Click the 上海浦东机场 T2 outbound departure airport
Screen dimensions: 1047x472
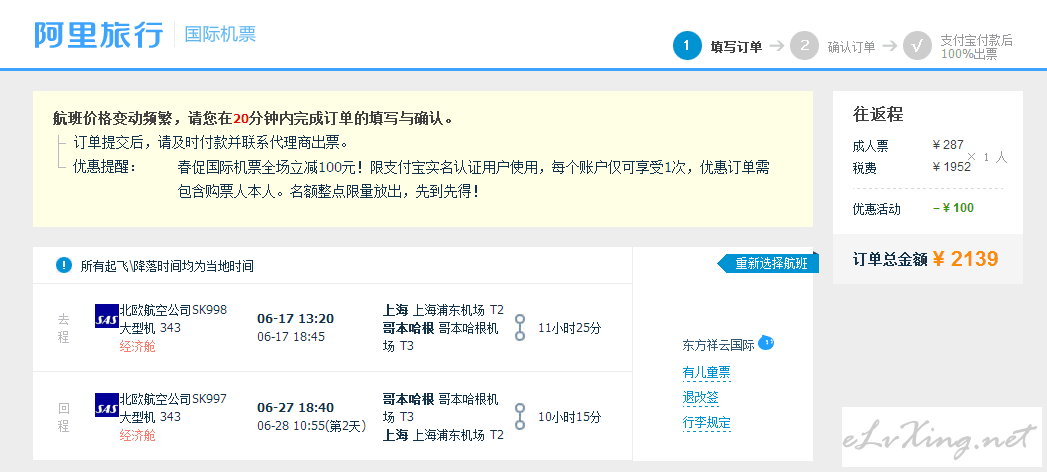coord(458,310)
